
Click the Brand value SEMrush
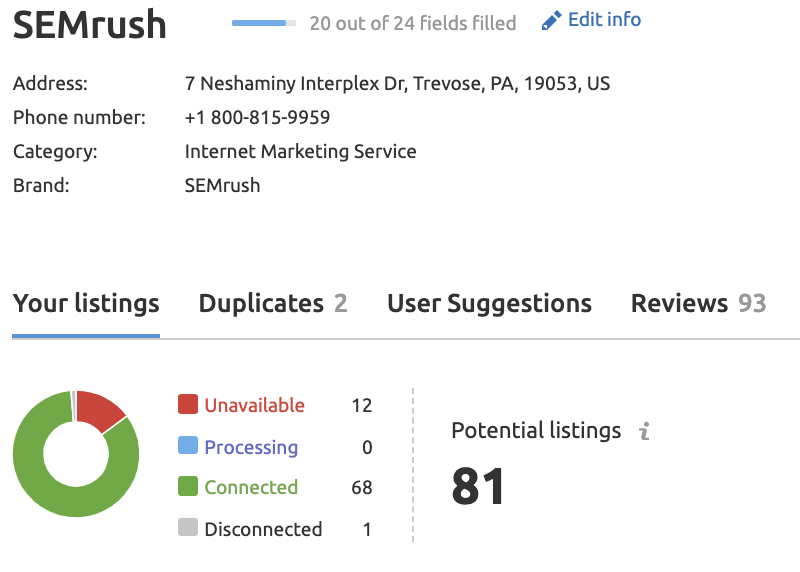[222, 186]
